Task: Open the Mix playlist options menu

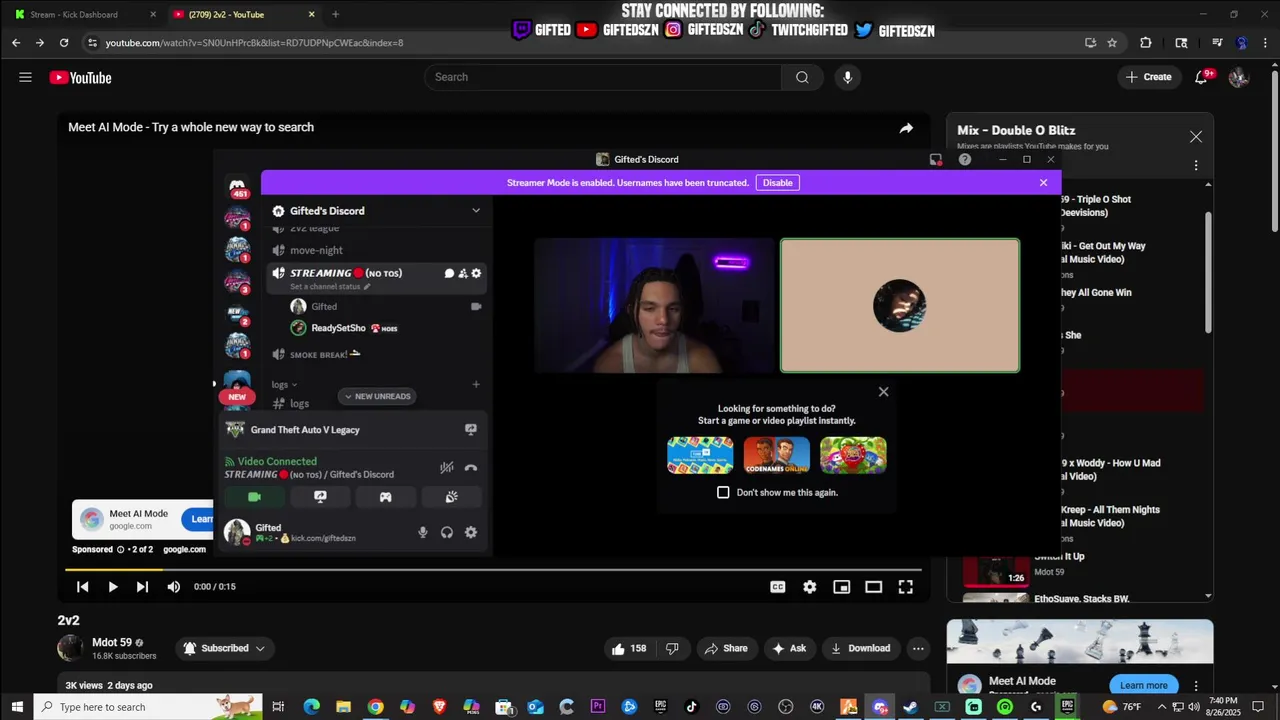Action: click(1196, 166)
